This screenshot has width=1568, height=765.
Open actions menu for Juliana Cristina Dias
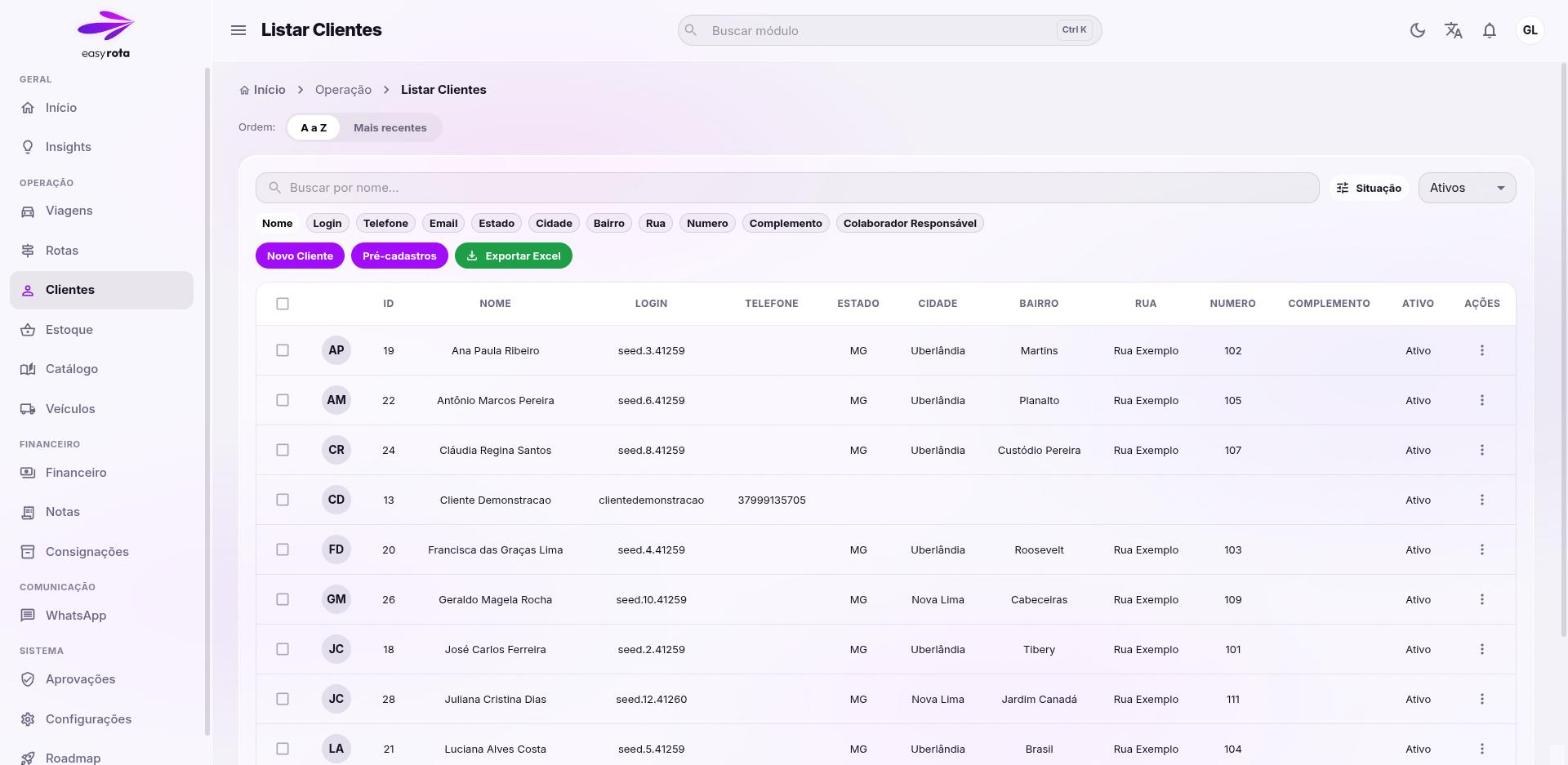[1482, 699]
